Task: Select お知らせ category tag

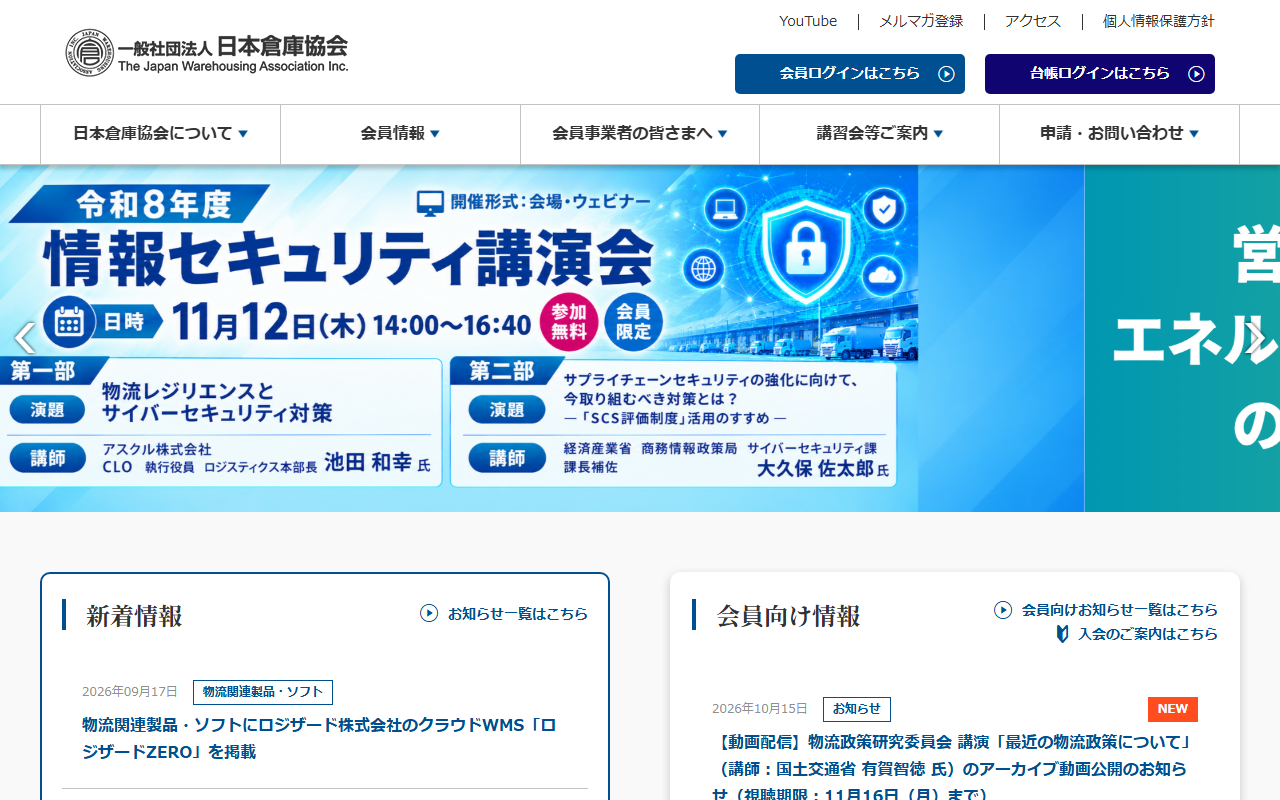Action: tap(857, 709)
